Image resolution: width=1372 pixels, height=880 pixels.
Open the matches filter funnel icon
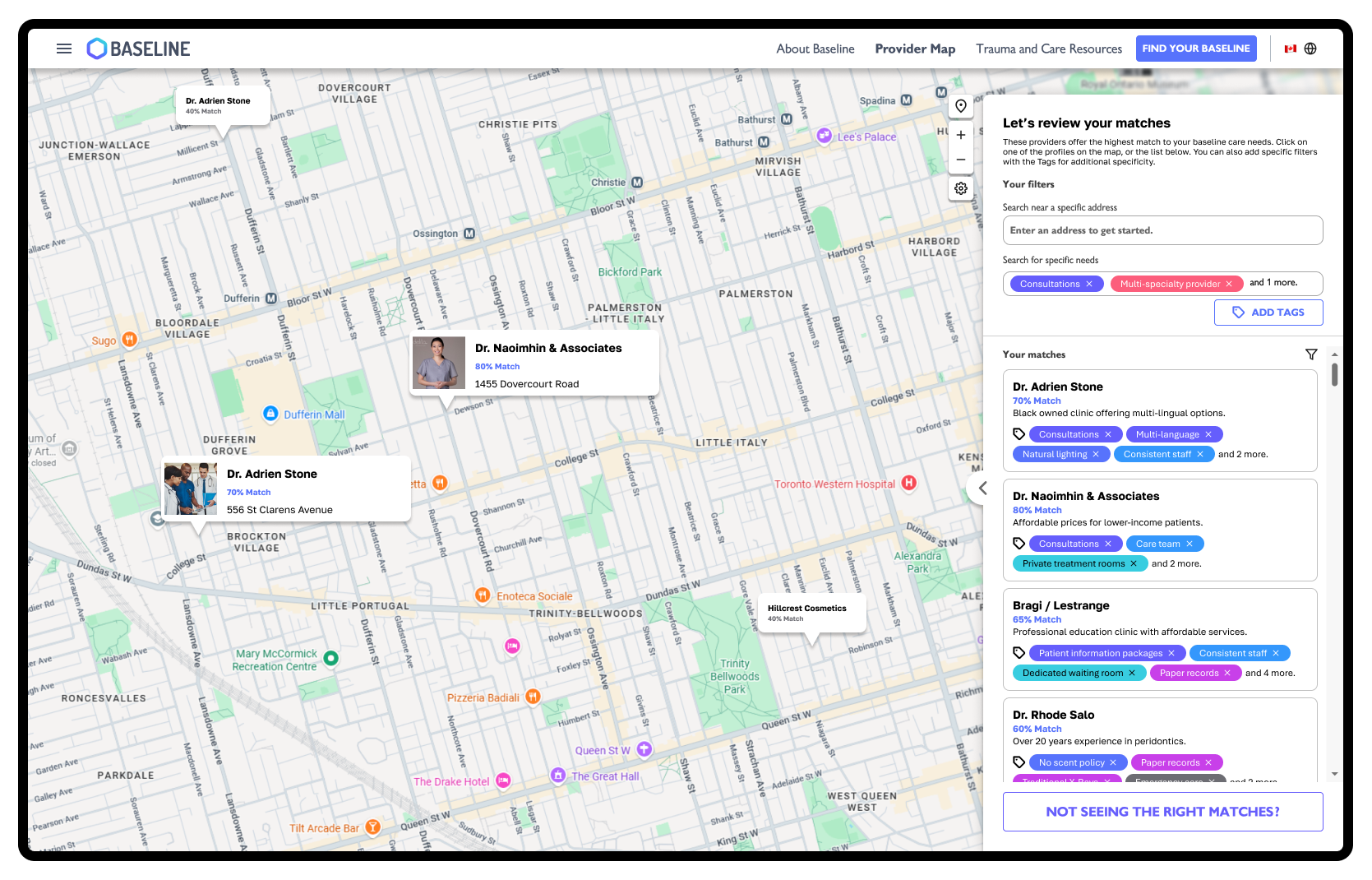(1311, 354)
